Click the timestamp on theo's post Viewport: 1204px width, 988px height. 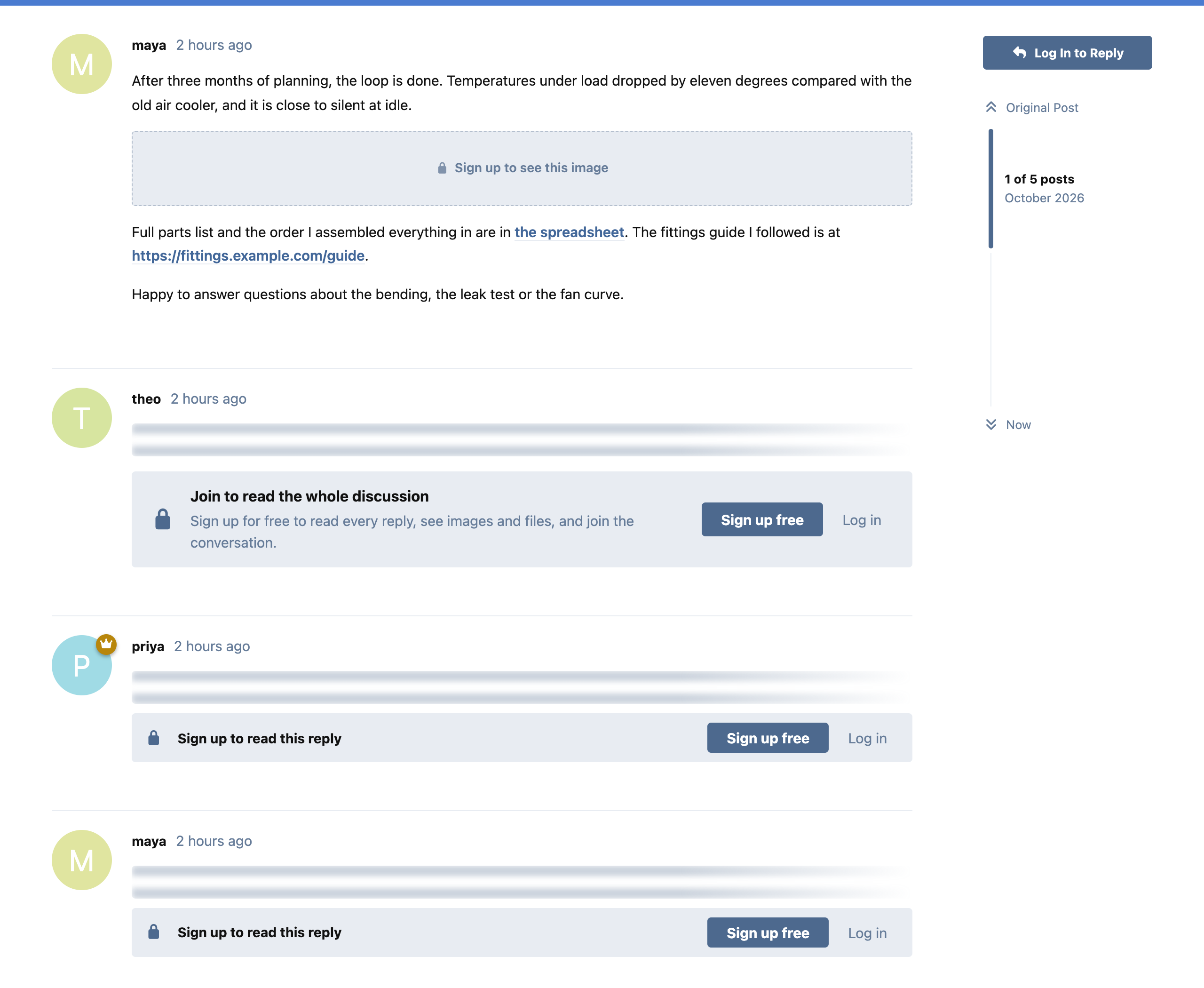pyautogui.click(x=208, y=399)
